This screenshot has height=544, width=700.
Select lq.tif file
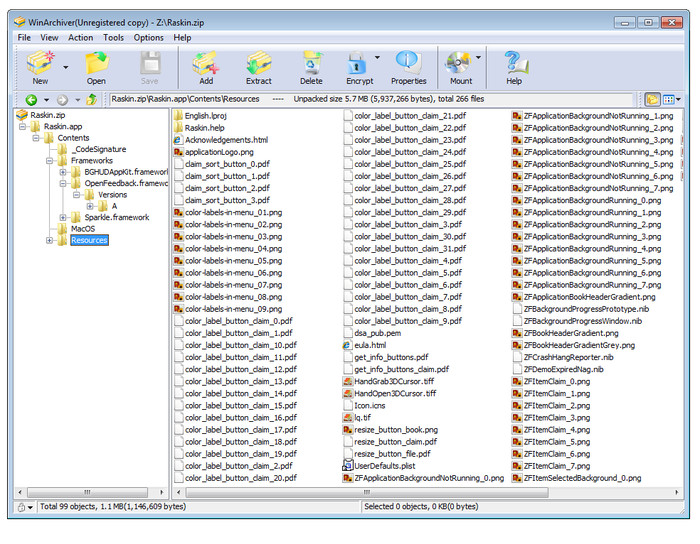pos(362,417)
